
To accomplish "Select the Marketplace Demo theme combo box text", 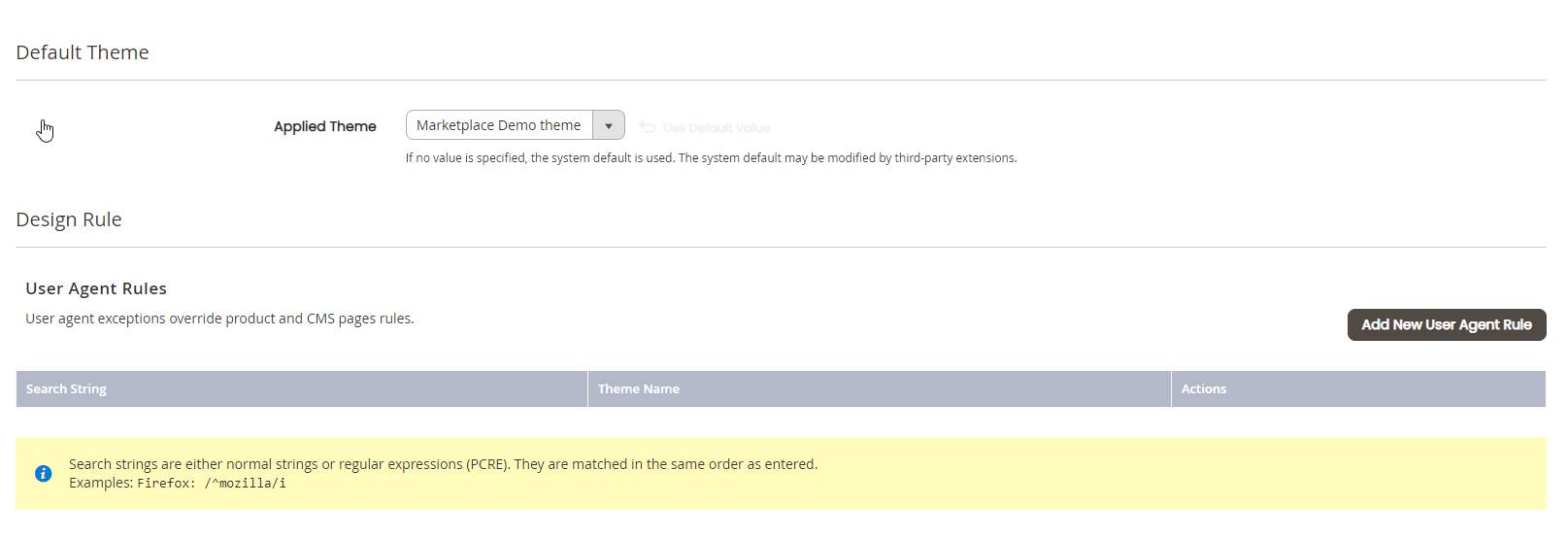I will pyautogui.click(x=499, y=125).
